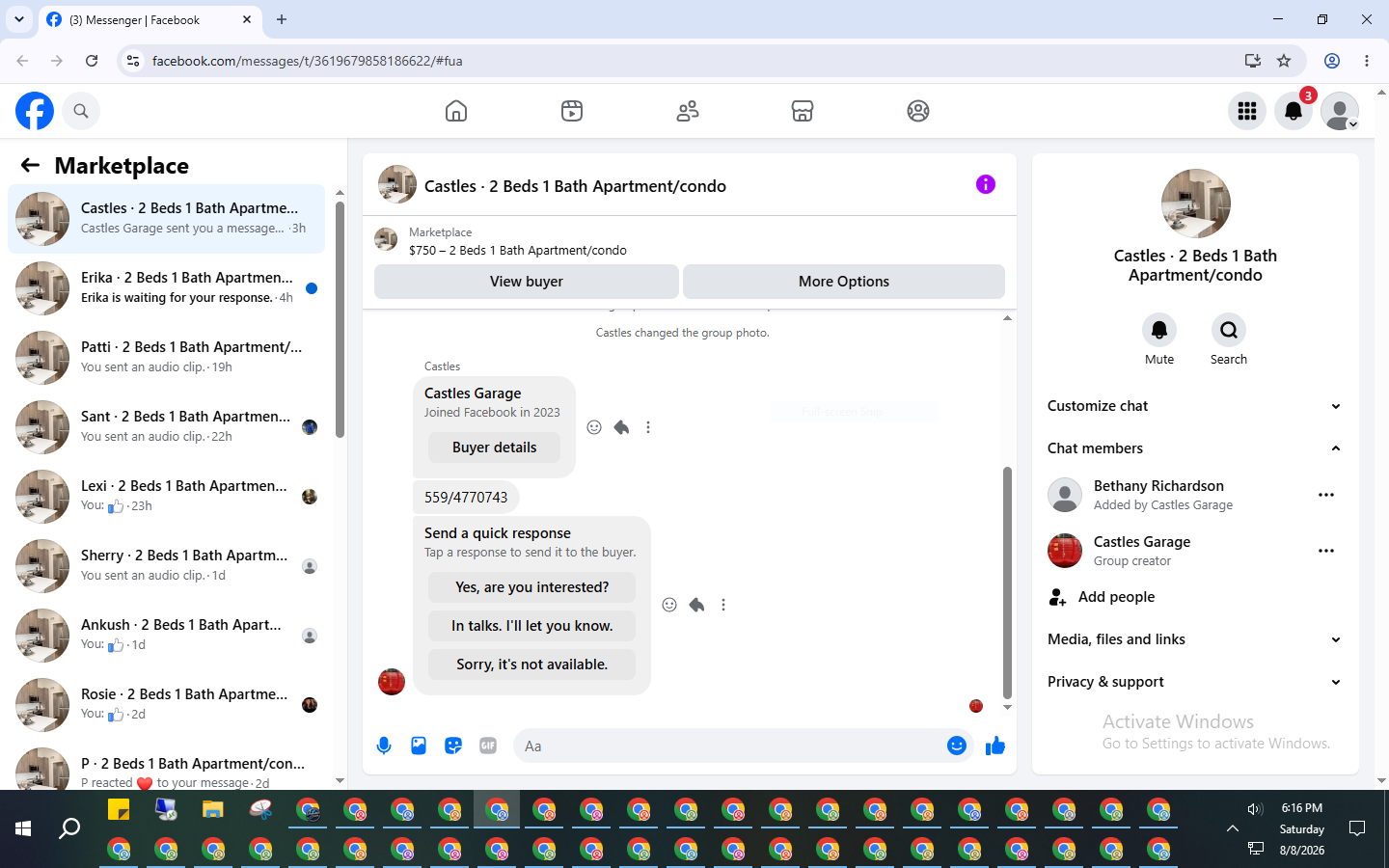React to the quick response message
This screenshot has height=868, width=1389.
click(x=669, y=605)
